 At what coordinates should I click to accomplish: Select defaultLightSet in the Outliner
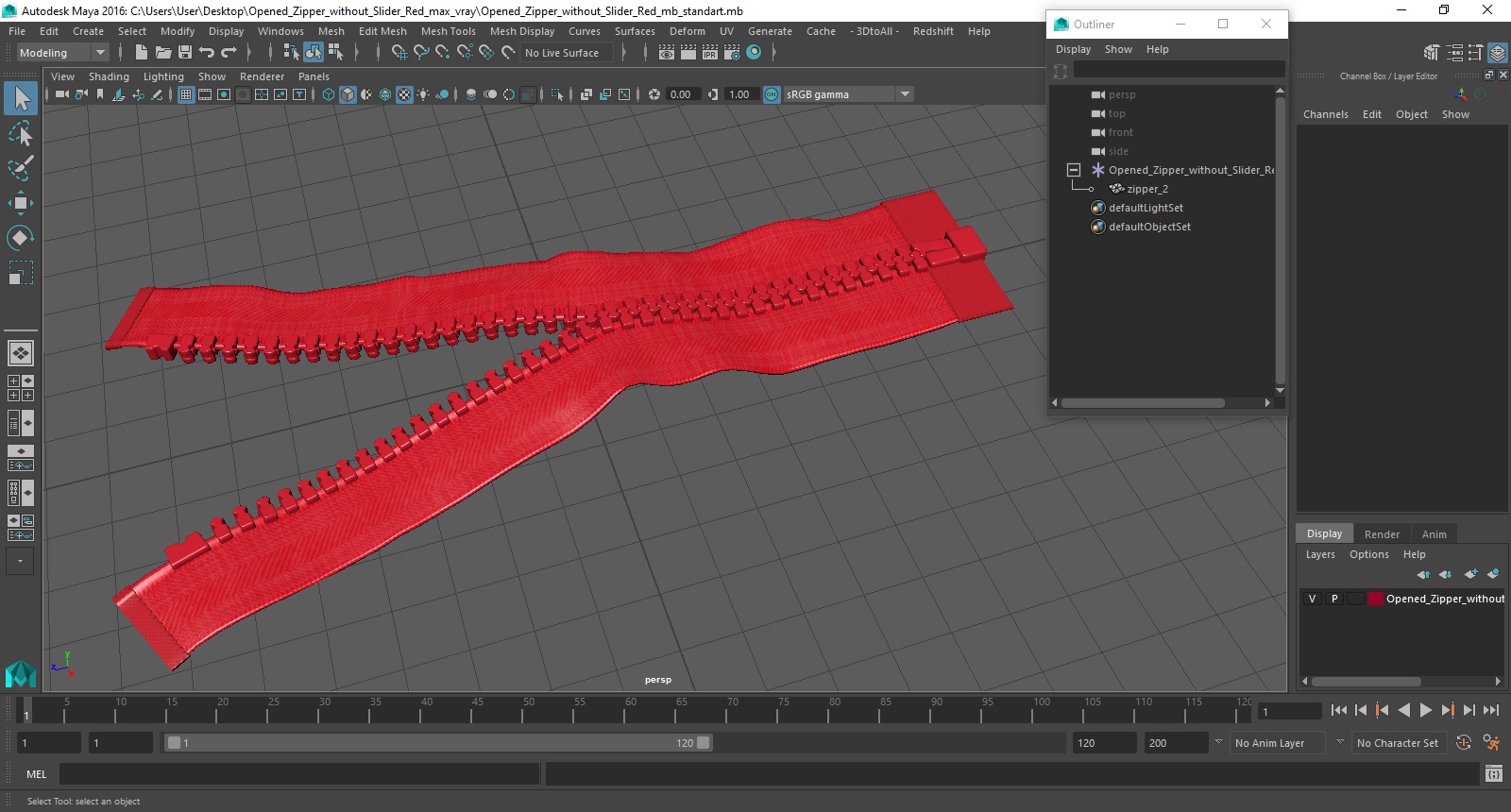[x=1146, y=208]
